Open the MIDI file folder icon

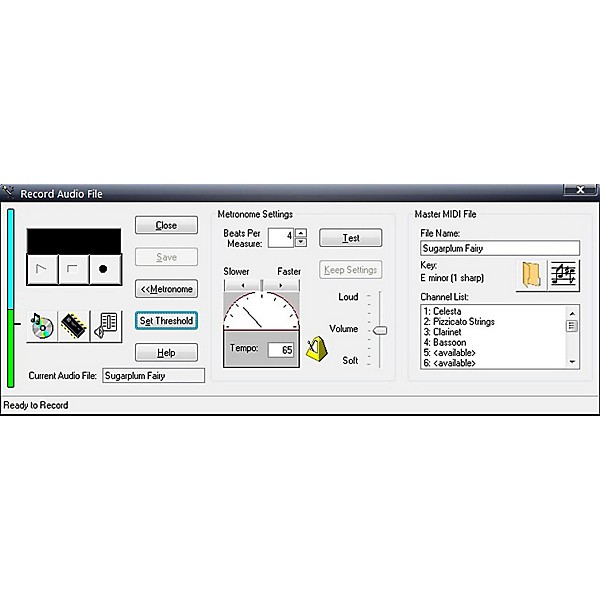click(531, 275)
